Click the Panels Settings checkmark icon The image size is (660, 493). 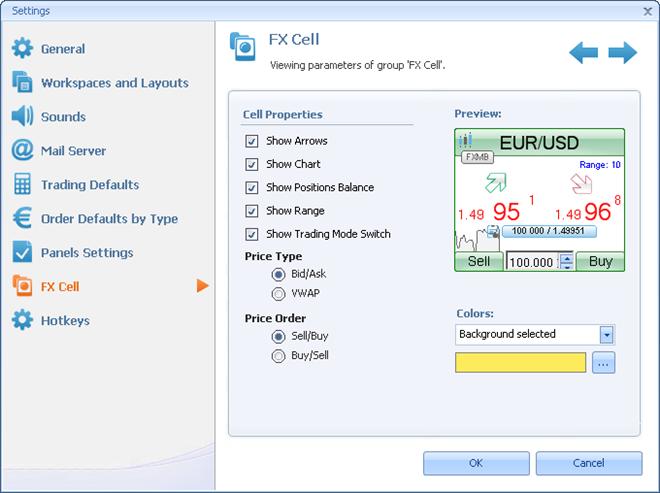pyautogui.click(x=22, y=252)
